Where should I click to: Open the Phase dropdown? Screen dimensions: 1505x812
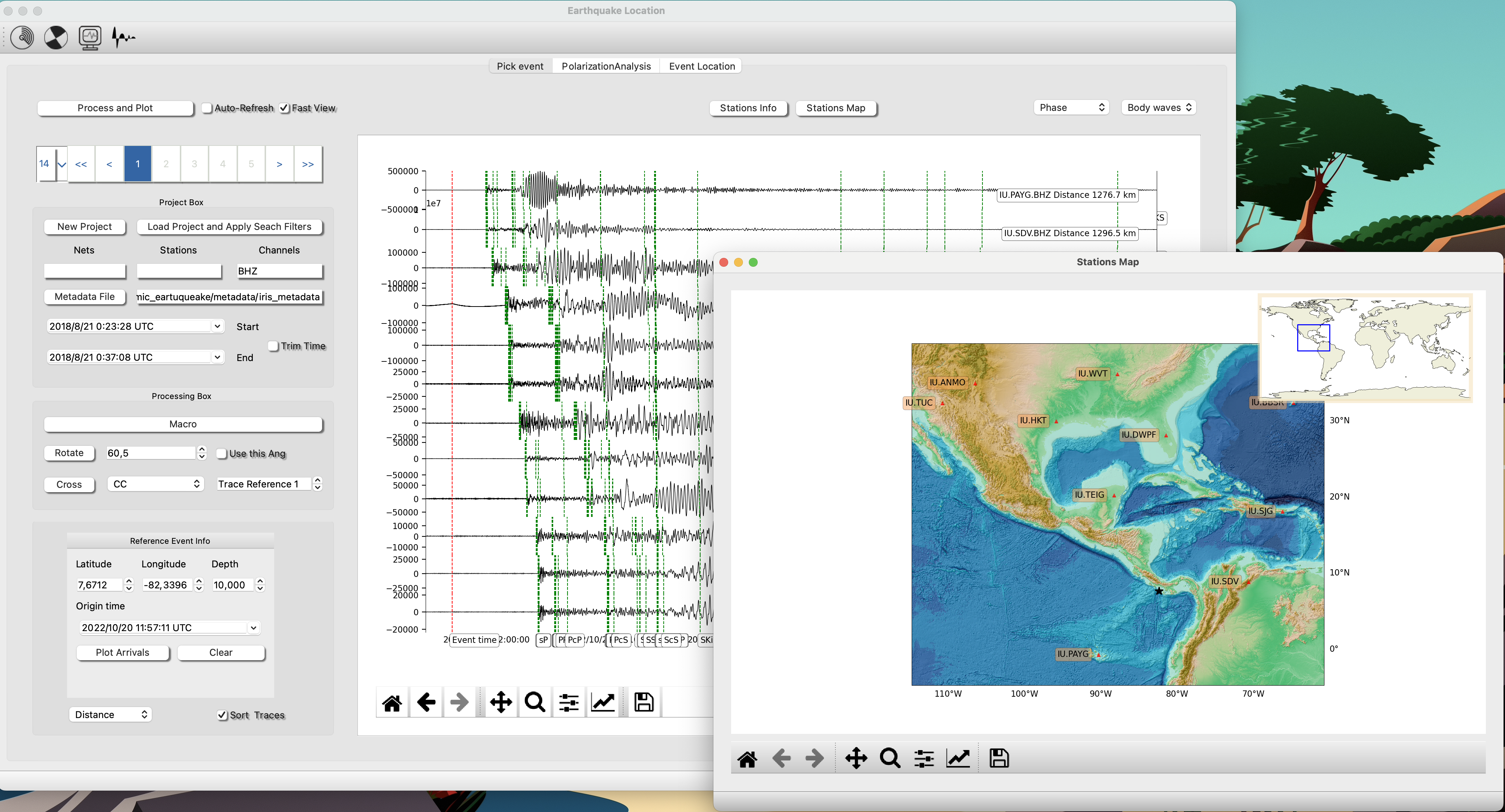[1072, 108]
